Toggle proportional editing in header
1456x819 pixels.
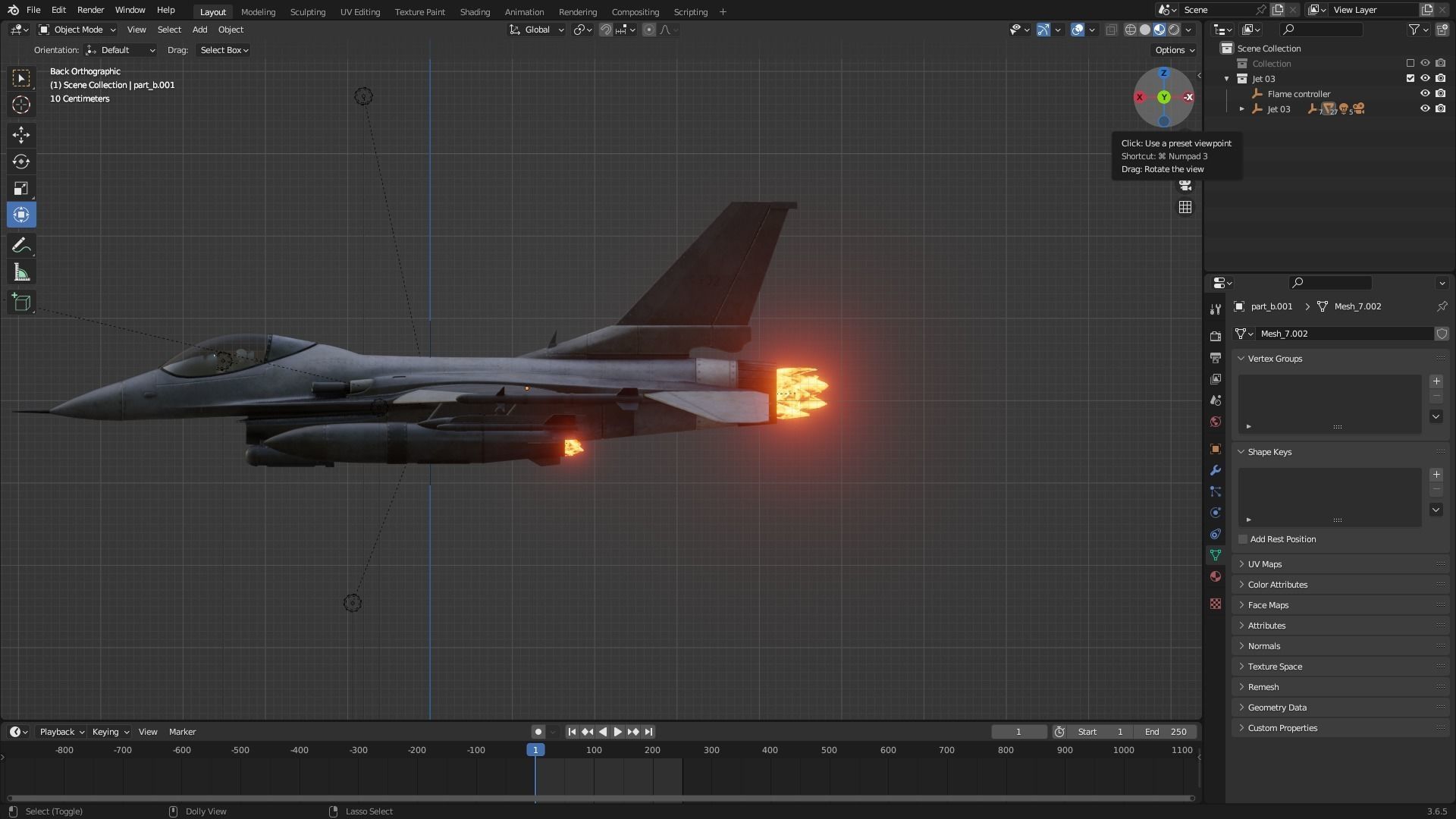tap(649, 30)
